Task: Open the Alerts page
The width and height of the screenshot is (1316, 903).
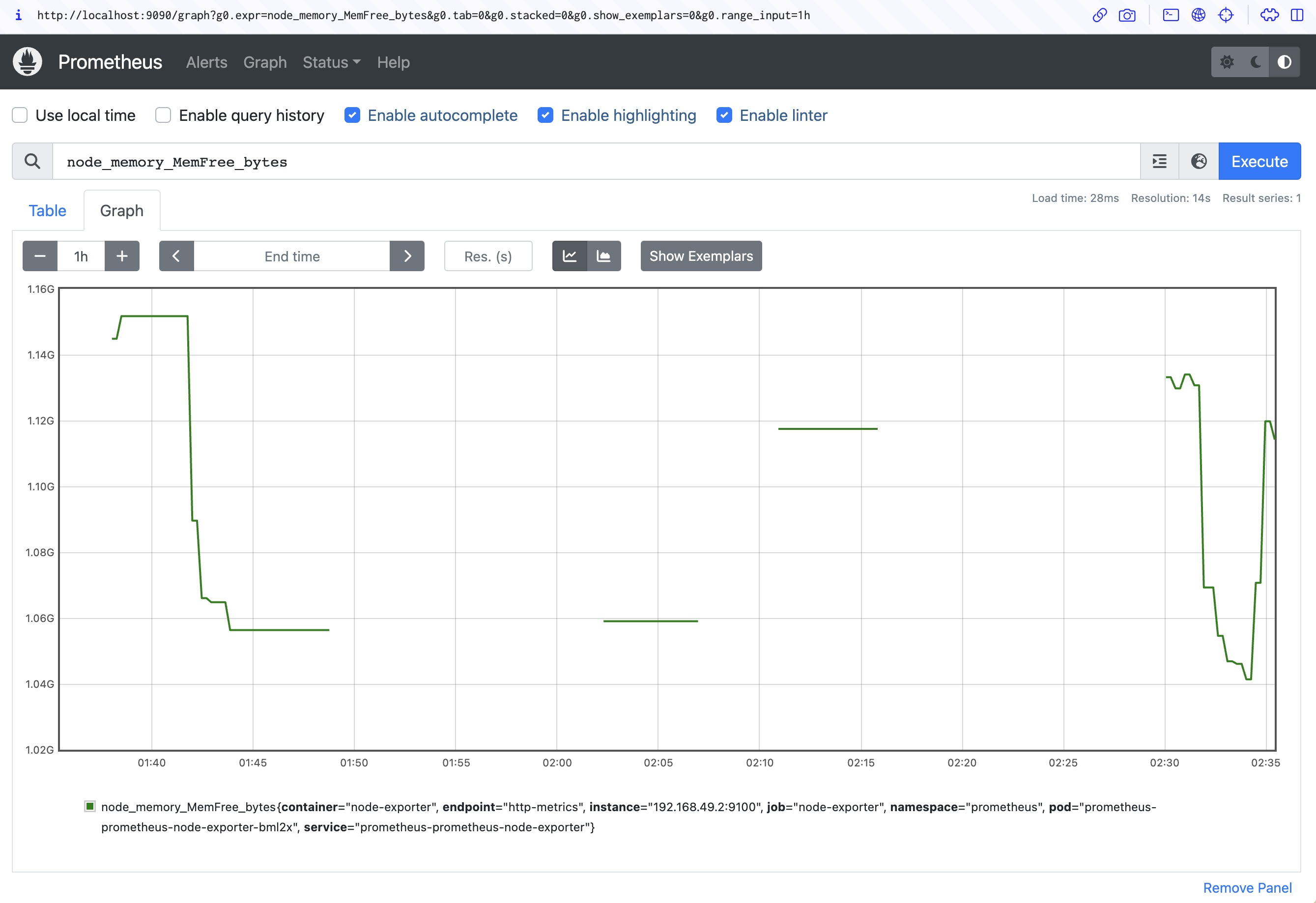Action: click(206, 62)
